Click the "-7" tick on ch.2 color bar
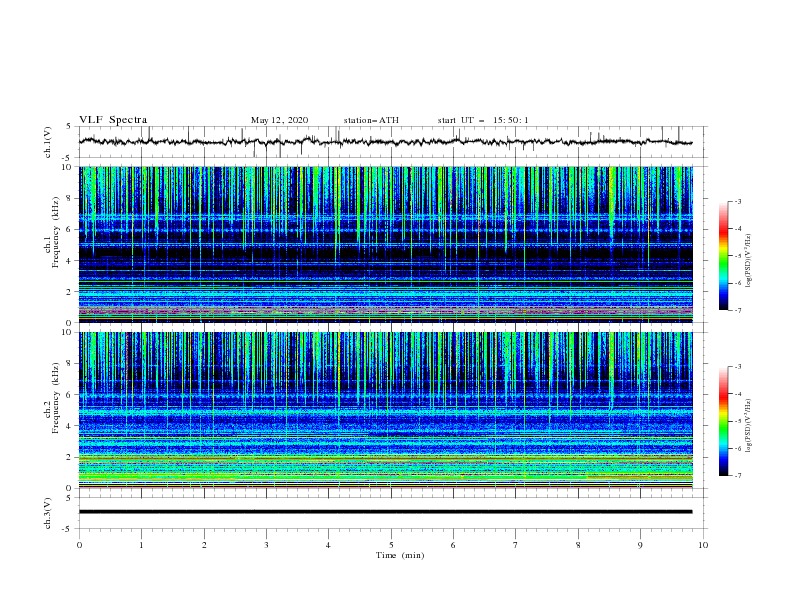The height and width of the screenshot is (612, 792). [x=738, y=475]
